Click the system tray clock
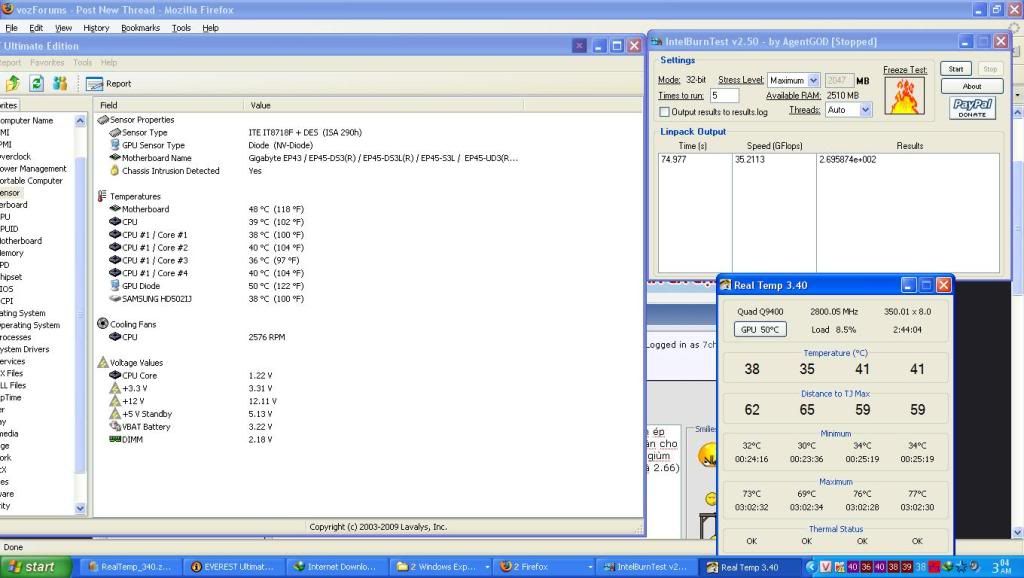Screen dimensions: 1024x578 pyautogui.click(x=1001, y=566)
